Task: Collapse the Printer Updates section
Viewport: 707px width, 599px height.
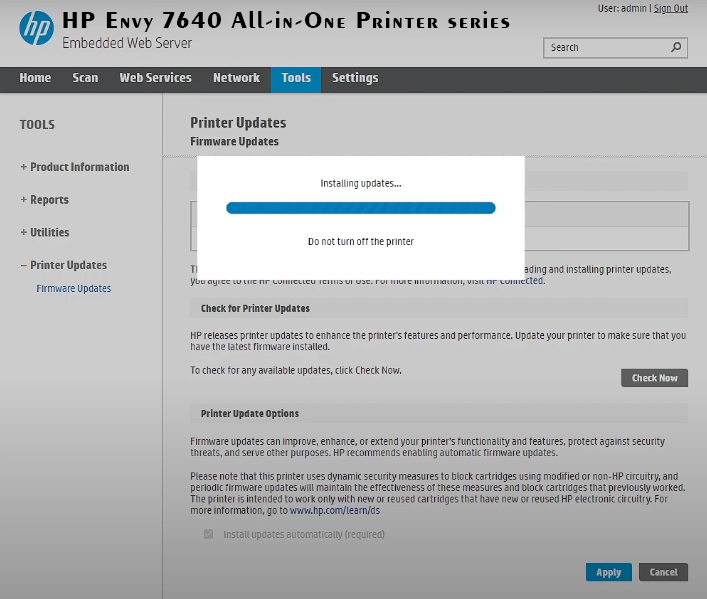Action: point(64,265)
